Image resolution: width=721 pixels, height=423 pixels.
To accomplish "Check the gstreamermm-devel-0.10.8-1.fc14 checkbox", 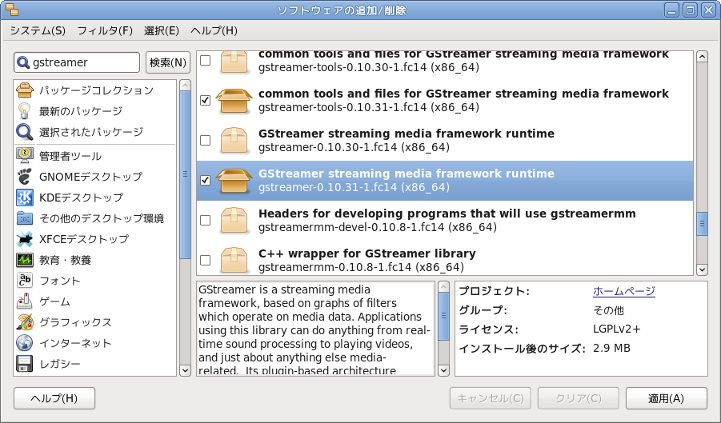I will click(206, 220).
